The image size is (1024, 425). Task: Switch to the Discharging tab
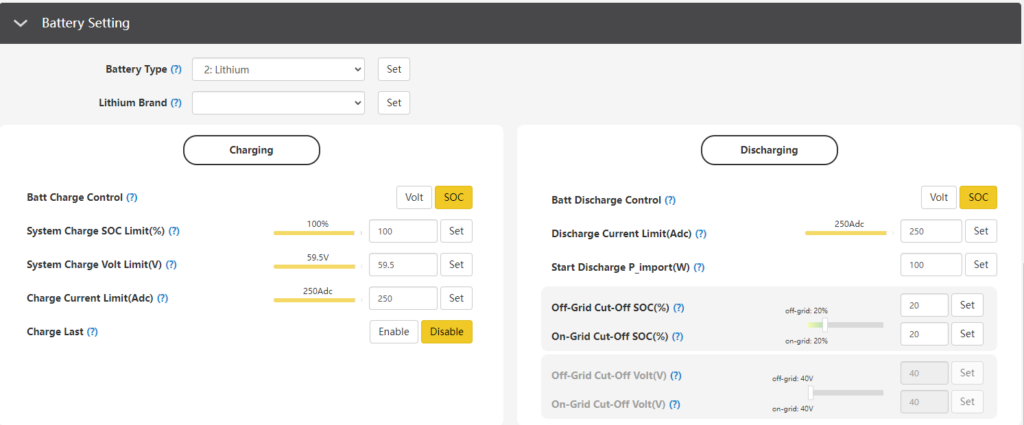click(x=768, y=150)
